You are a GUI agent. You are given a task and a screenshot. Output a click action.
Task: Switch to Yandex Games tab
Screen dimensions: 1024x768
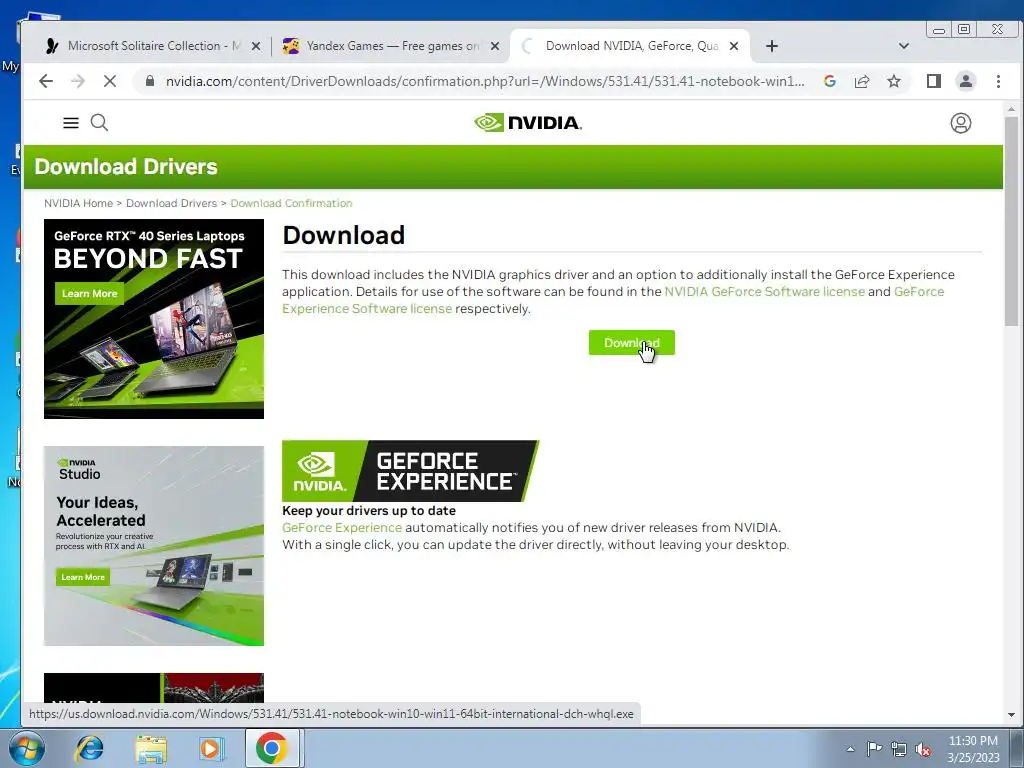pyautogui.click(x=391, y=46)
